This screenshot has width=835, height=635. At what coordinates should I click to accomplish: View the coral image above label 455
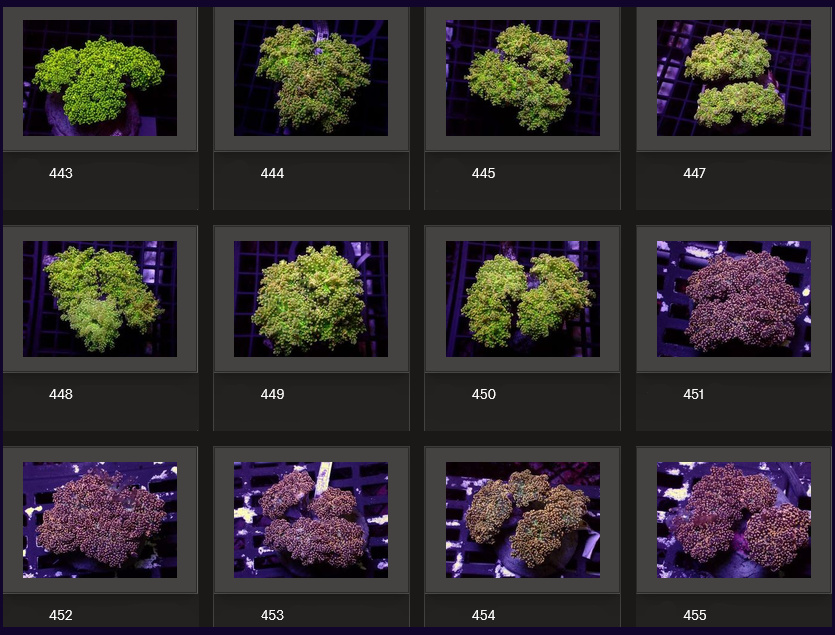tap(734, 520)
